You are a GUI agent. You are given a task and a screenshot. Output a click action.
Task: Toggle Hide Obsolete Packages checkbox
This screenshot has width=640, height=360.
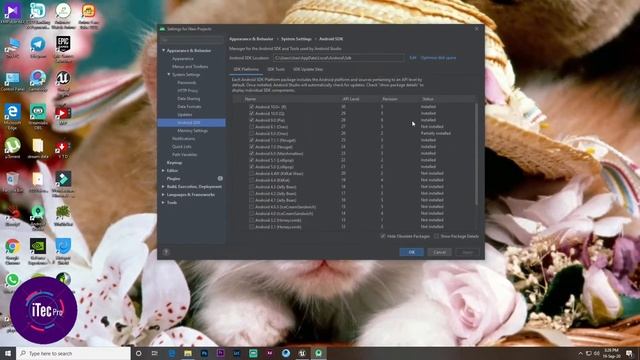pyautogui.click(x=383, y=236)
